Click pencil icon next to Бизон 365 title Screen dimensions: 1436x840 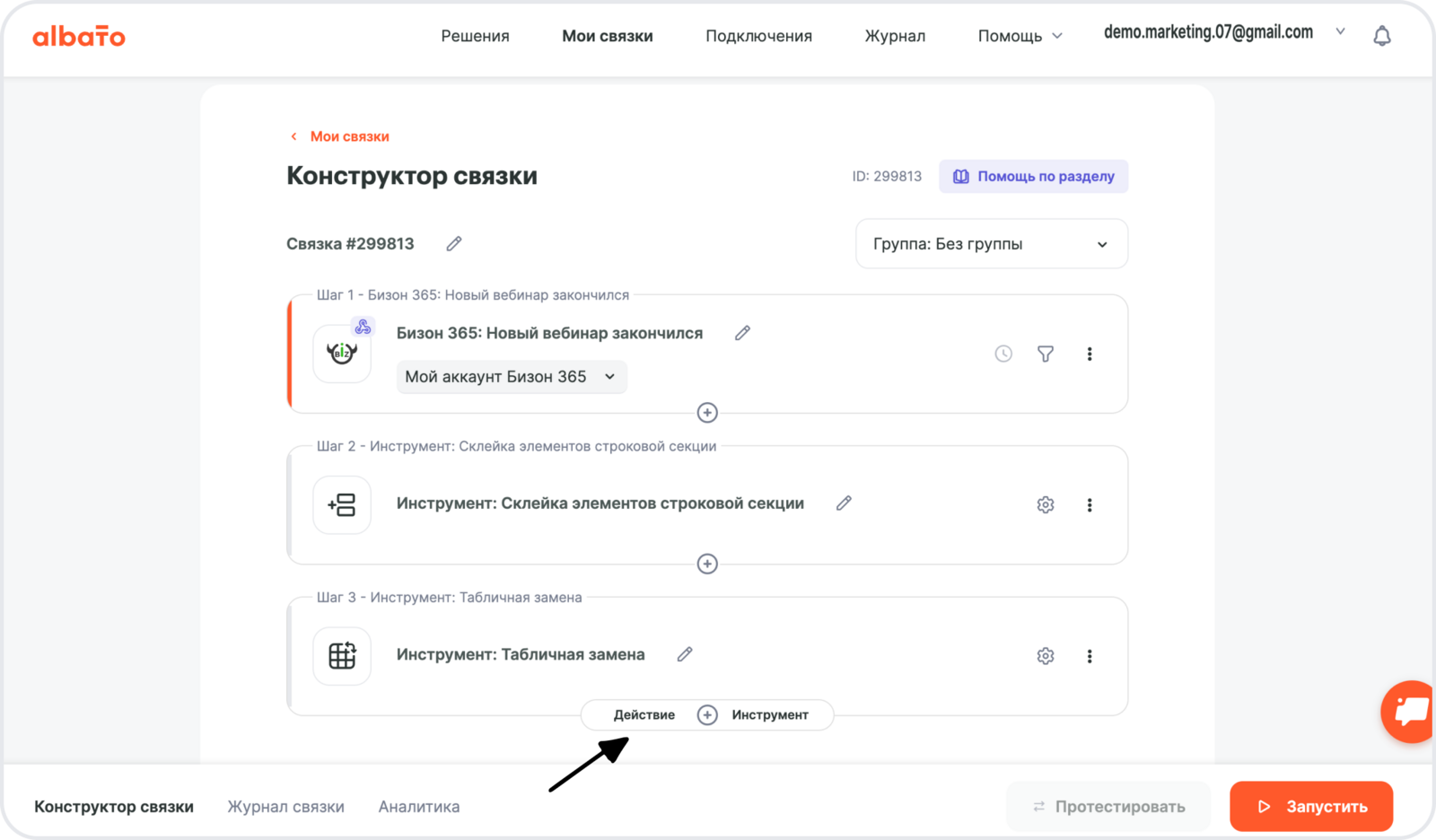click(742, 333)
